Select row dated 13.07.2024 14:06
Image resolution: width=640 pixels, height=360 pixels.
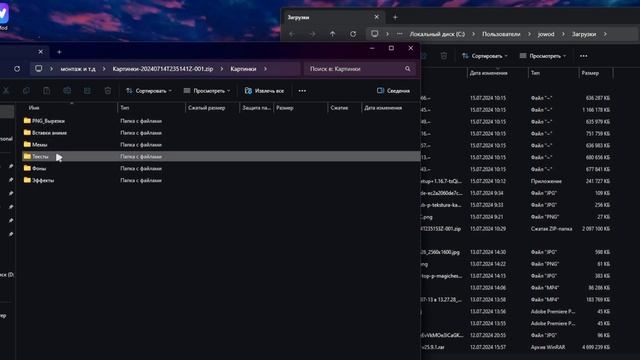pos(516,288)
